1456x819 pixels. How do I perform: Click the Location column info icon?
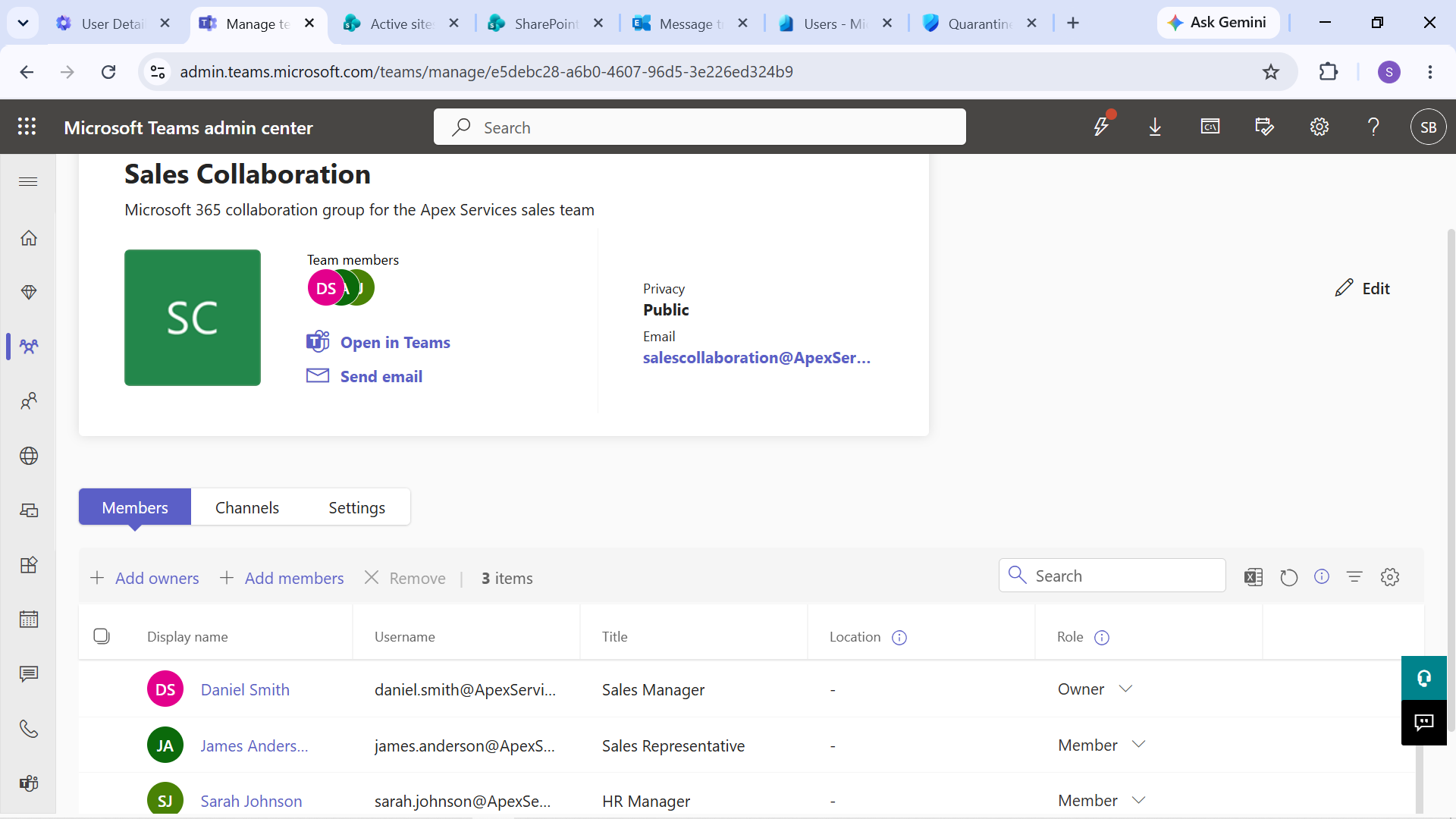[899, 638]
